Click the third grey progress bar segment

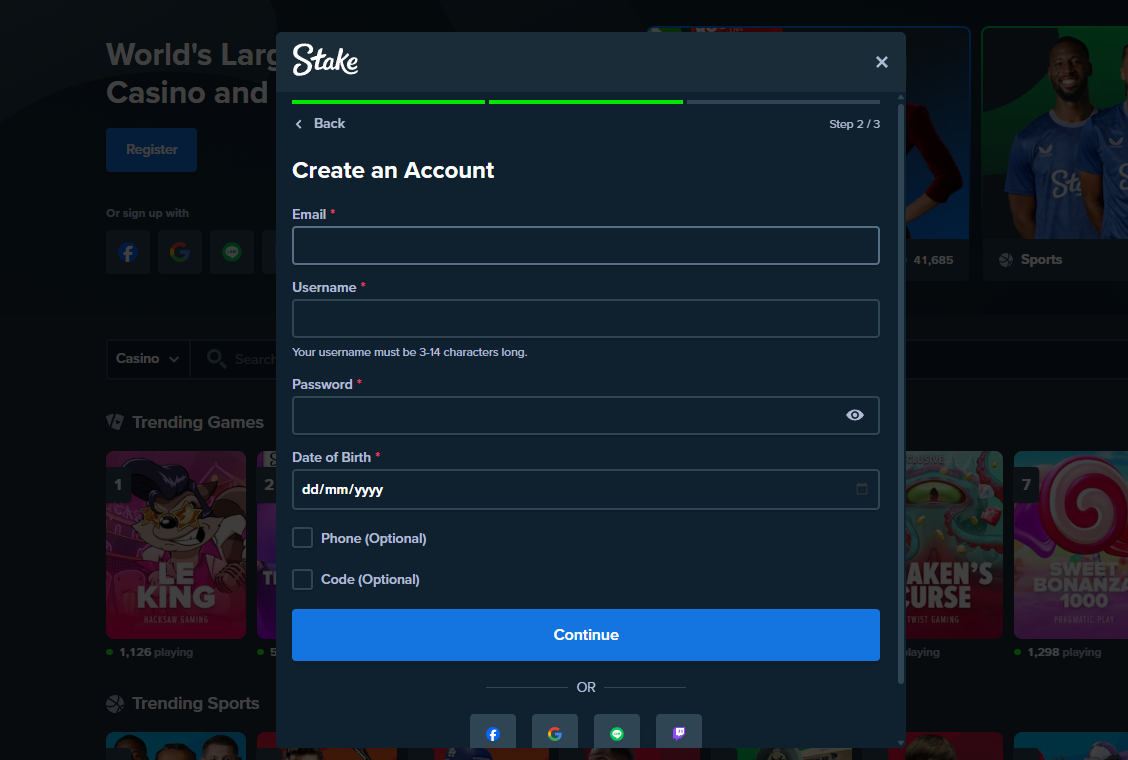click(x=783, y=102)
